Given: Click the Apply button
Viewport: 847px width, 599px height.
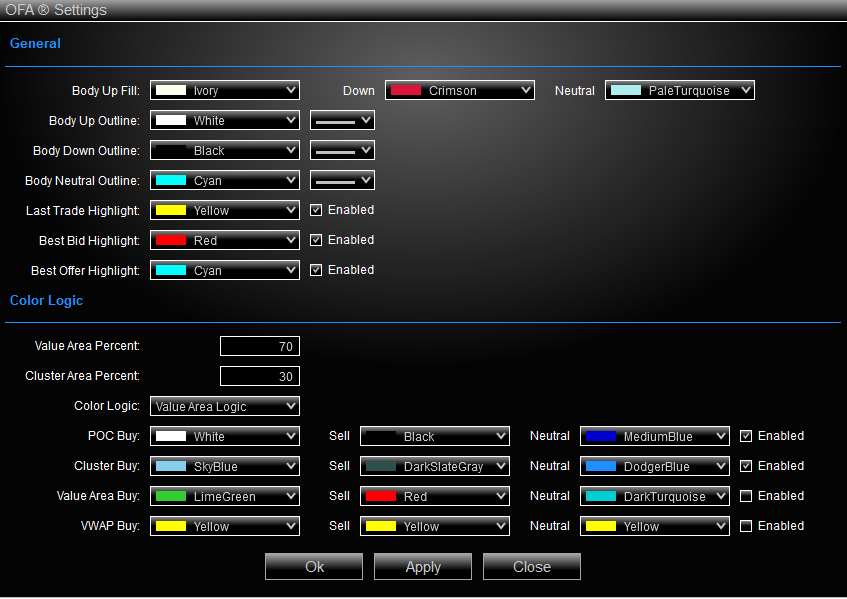Looking at the screenshot, I should tap(423, 567).
